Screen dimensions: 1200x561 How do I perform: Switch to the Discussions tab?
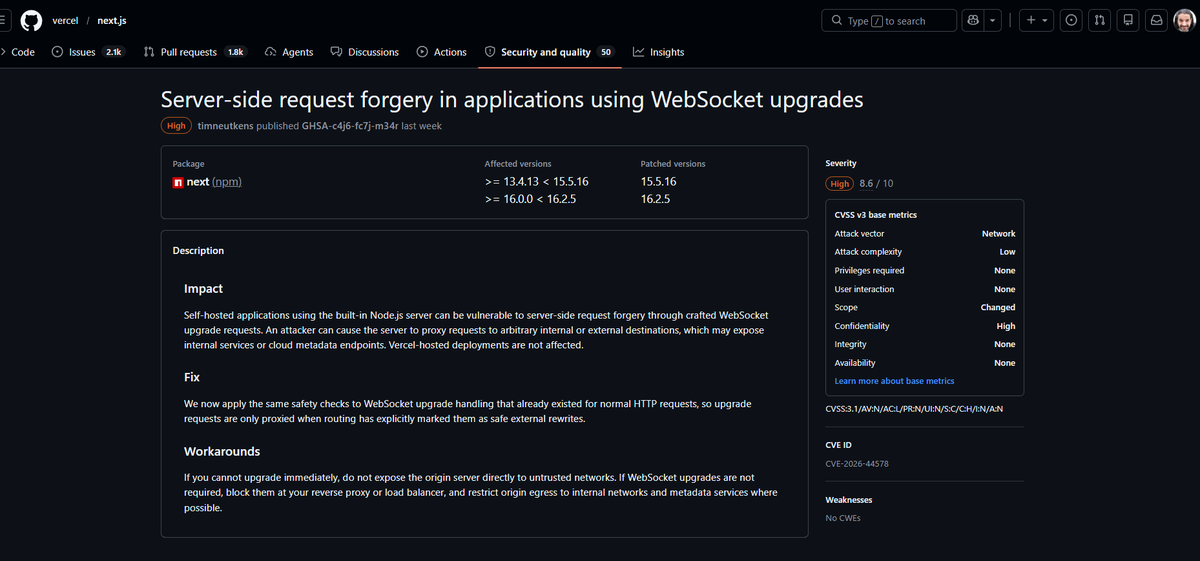pos(365,52)
